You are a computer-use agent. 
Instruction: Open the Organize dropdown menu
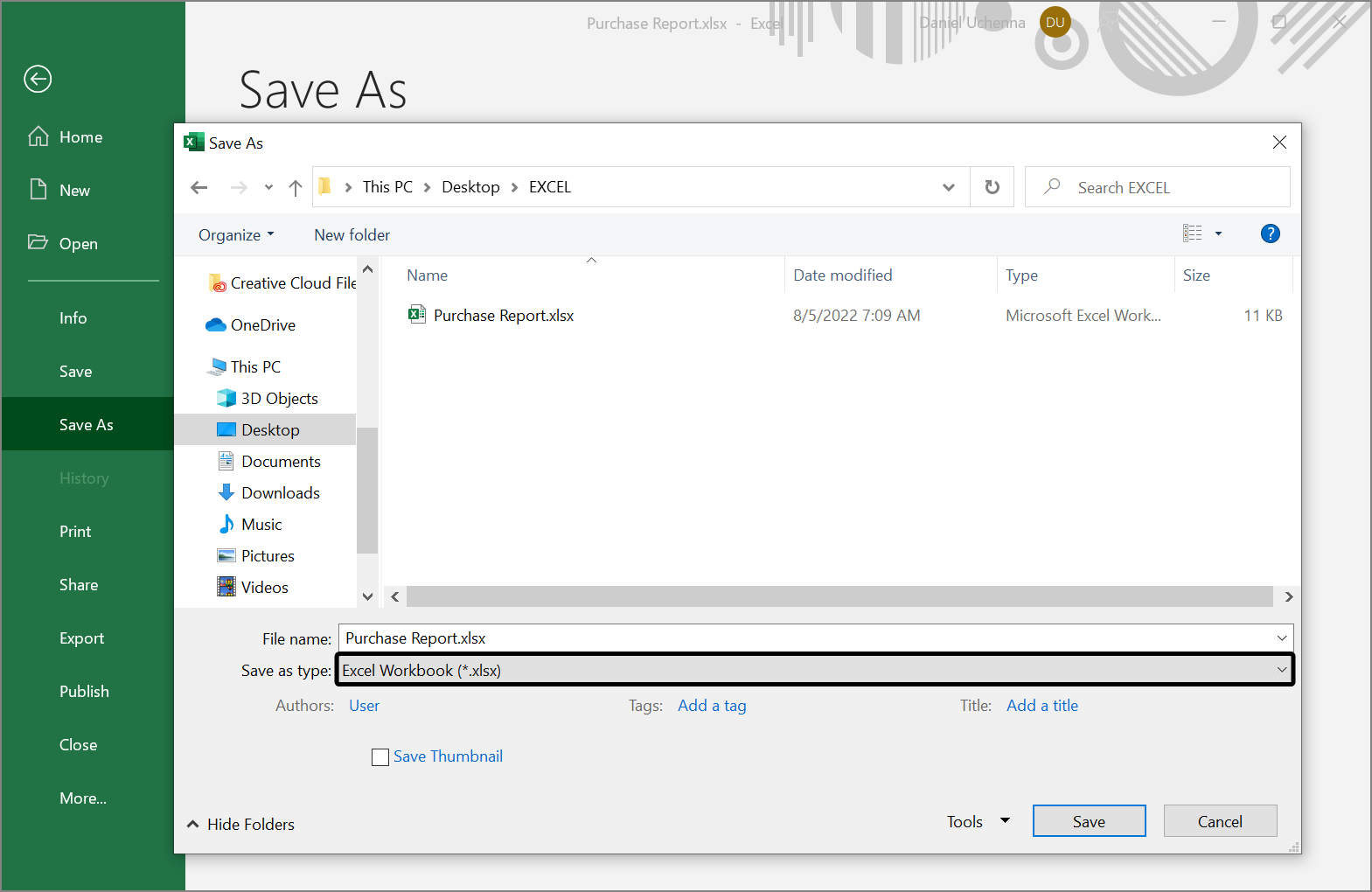(236, 235)
